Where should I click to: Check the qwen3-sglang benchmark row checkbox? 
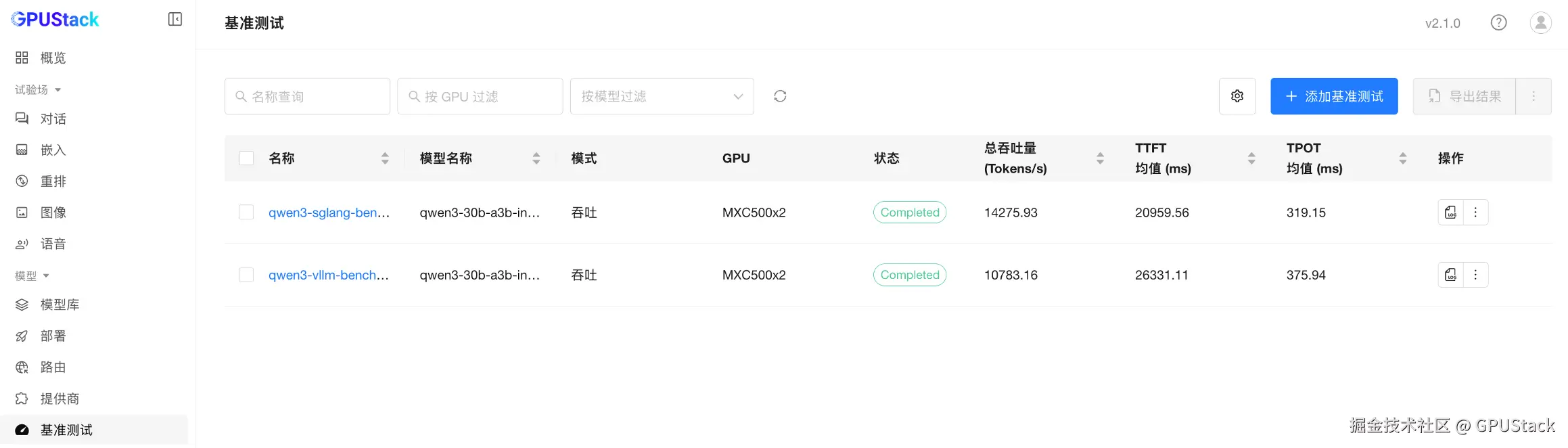(x=246, y=212)
